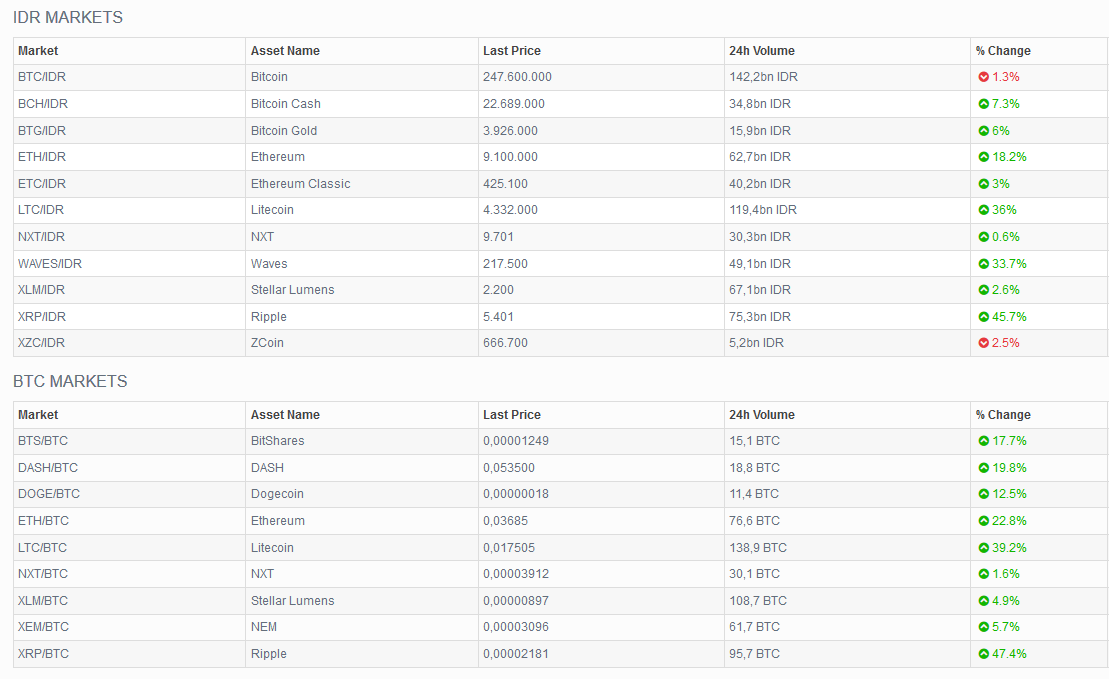Click the green up arrow for XRP/BTC
Viewport: 1112px width, 679px height.
tap(983, 654)
